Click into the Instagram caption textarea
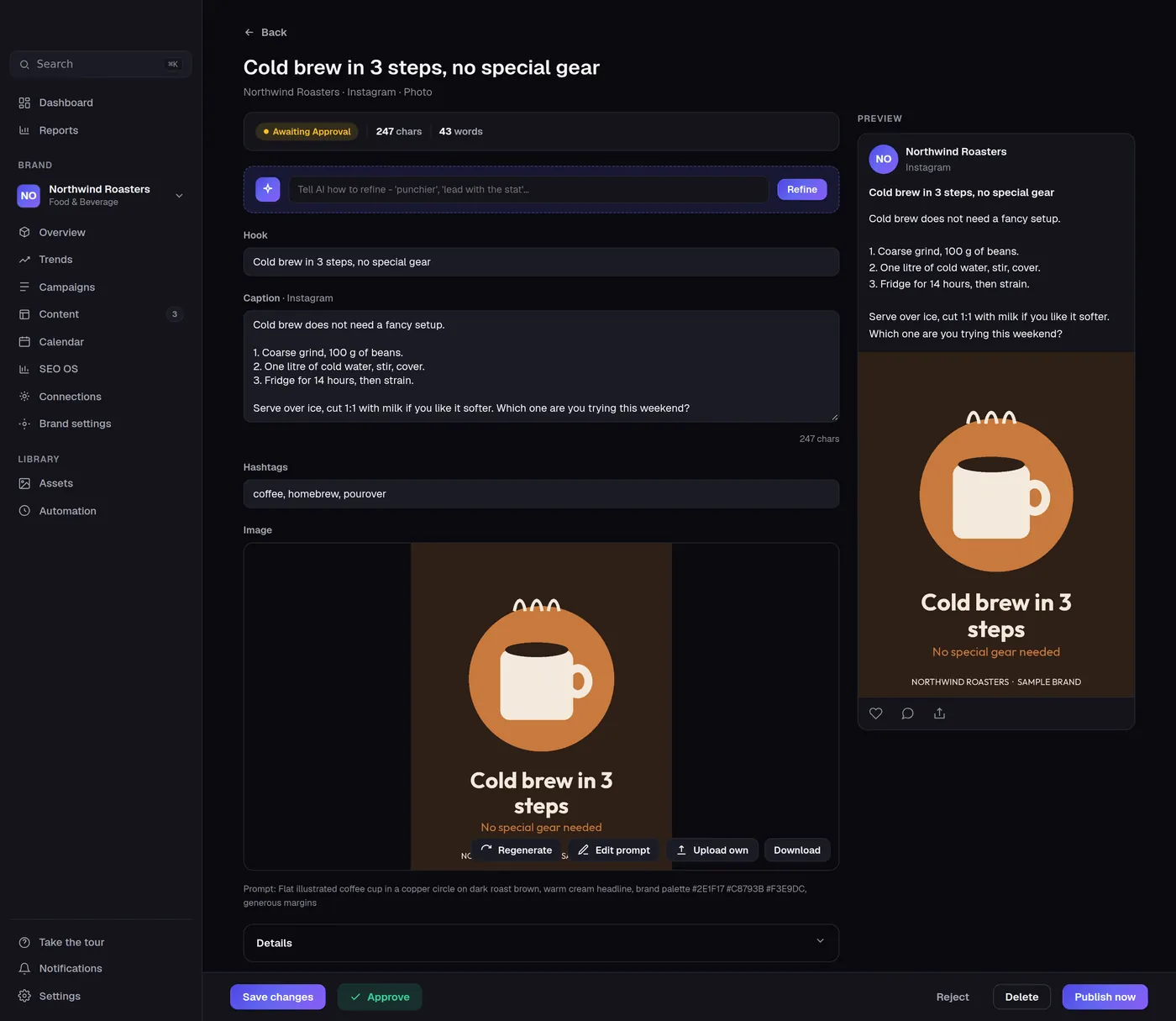1176x1021 pixels. point(541,366)
